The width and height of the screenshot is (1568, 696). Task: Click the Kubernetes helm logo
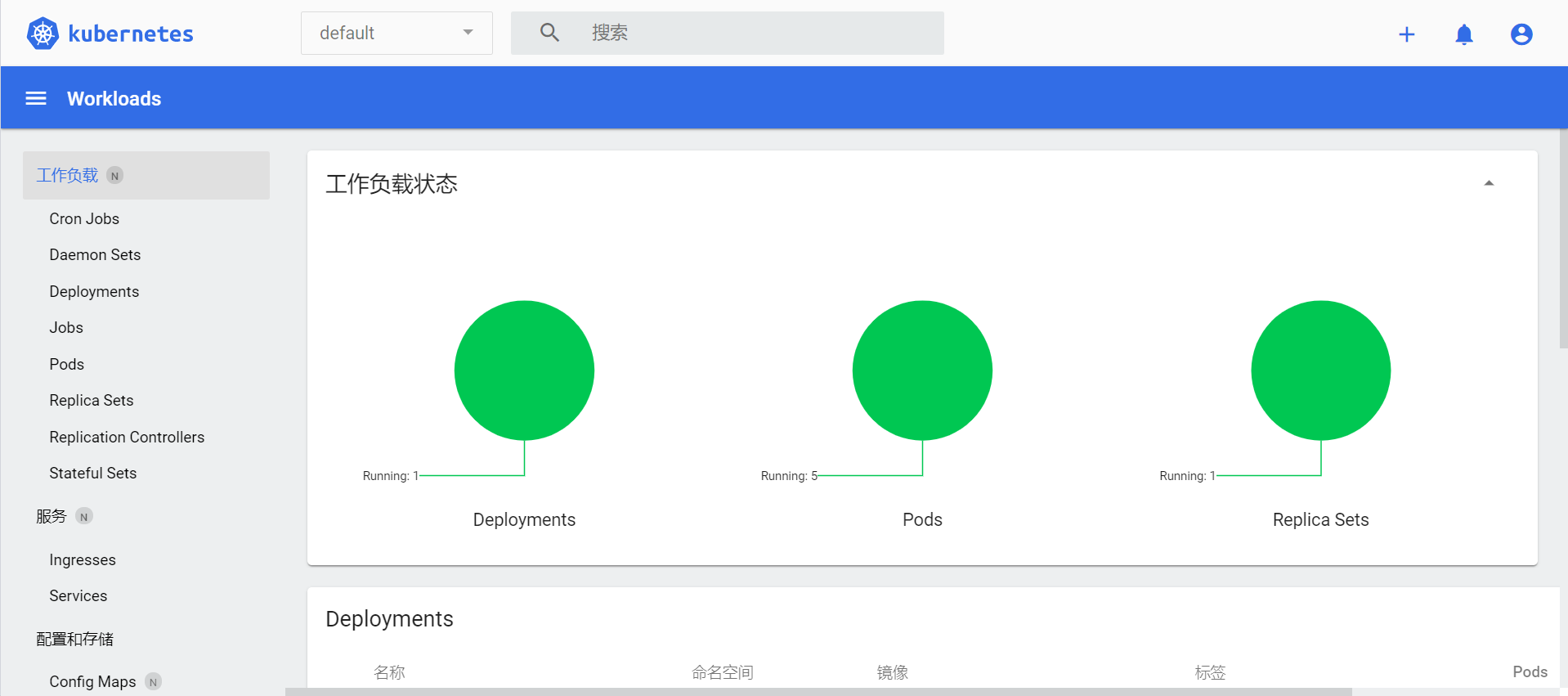point(43,34)
